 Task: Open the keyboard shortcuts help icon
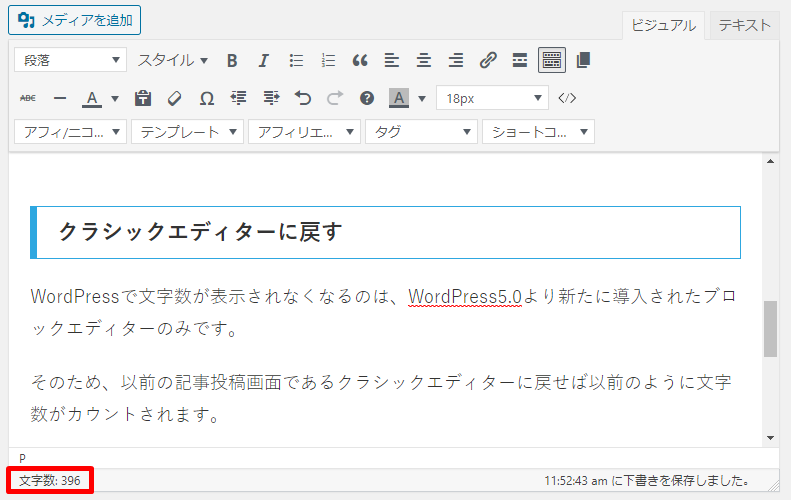367,98
